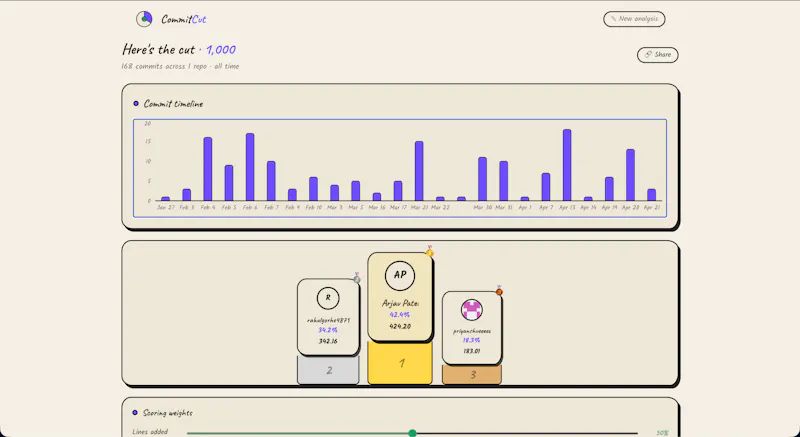Click '168 commits across 1 repo' subtitle
The height and width of the screenshot is (437, 800).
pos(180,66)
